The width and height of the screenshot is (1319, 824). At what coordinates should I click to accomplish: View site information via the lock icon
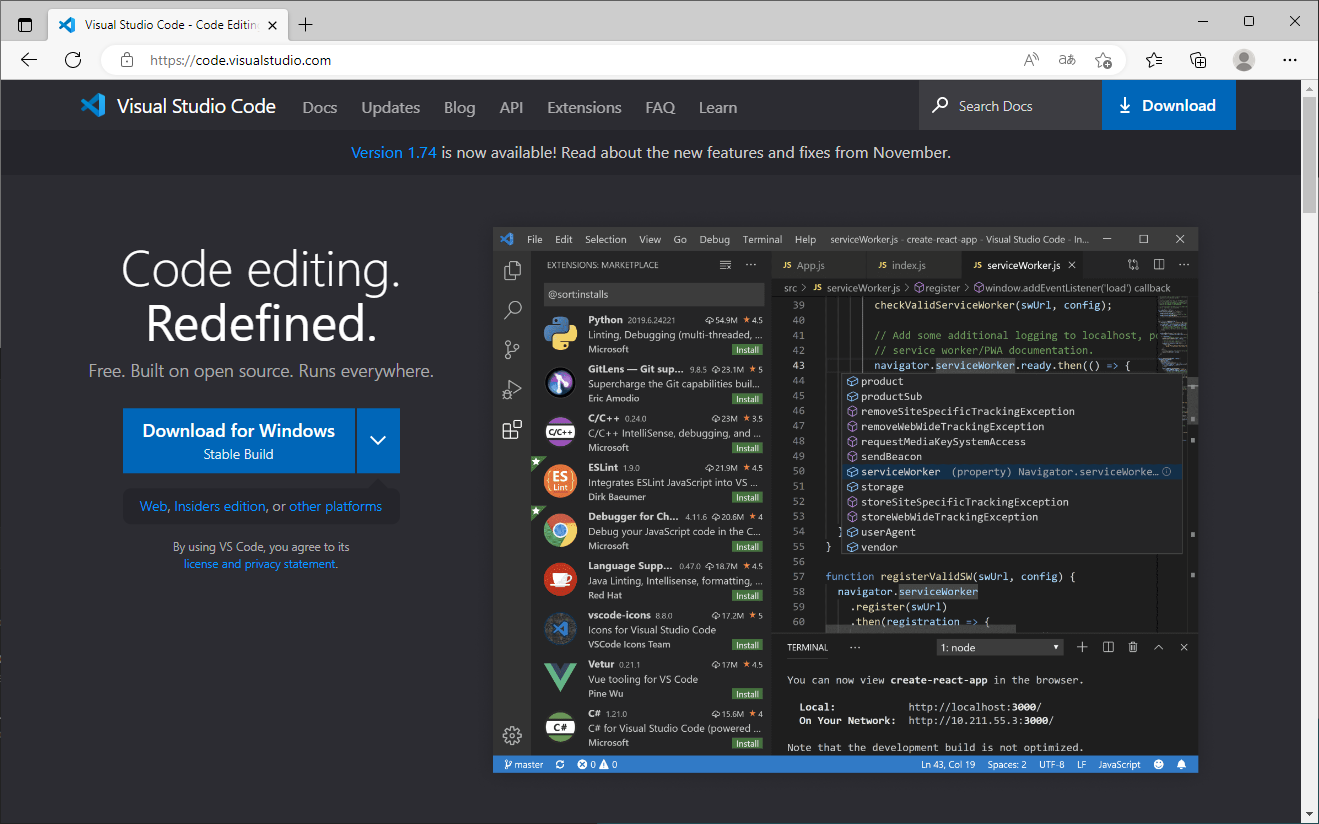[127, 60]
